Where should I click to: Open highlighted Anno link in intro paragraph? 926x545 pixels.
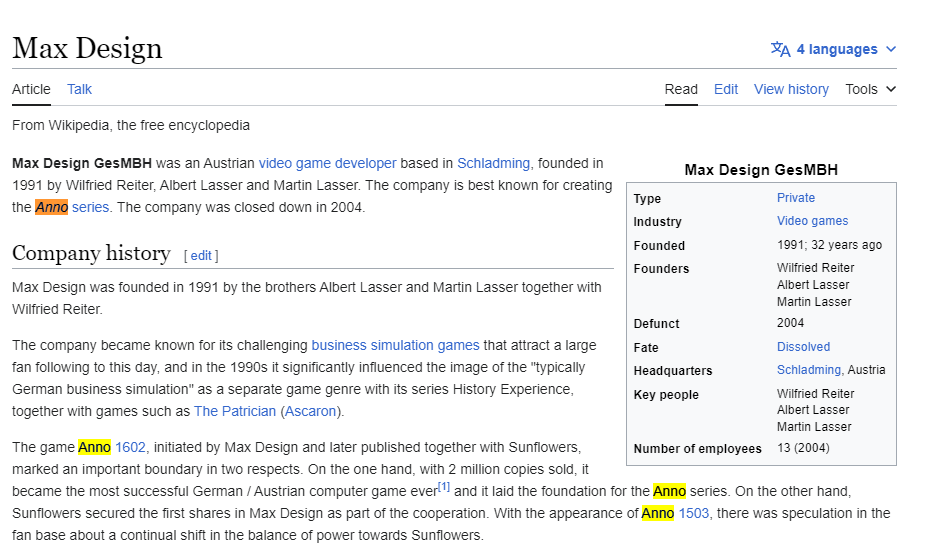point(51,207)
